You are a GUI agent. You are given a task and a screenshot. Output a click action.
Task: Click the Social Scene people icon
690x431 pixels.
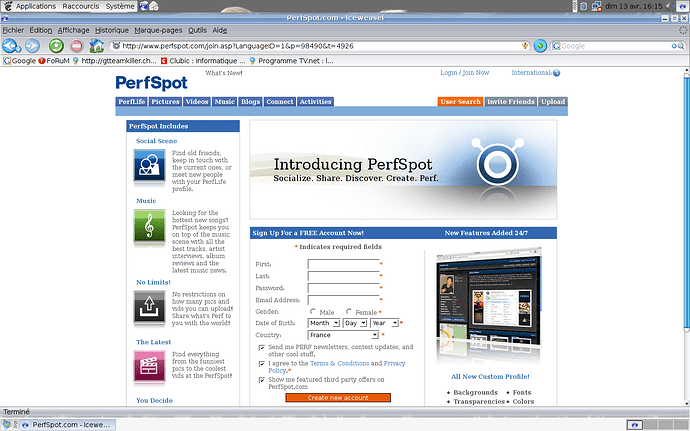click(149, 166)
